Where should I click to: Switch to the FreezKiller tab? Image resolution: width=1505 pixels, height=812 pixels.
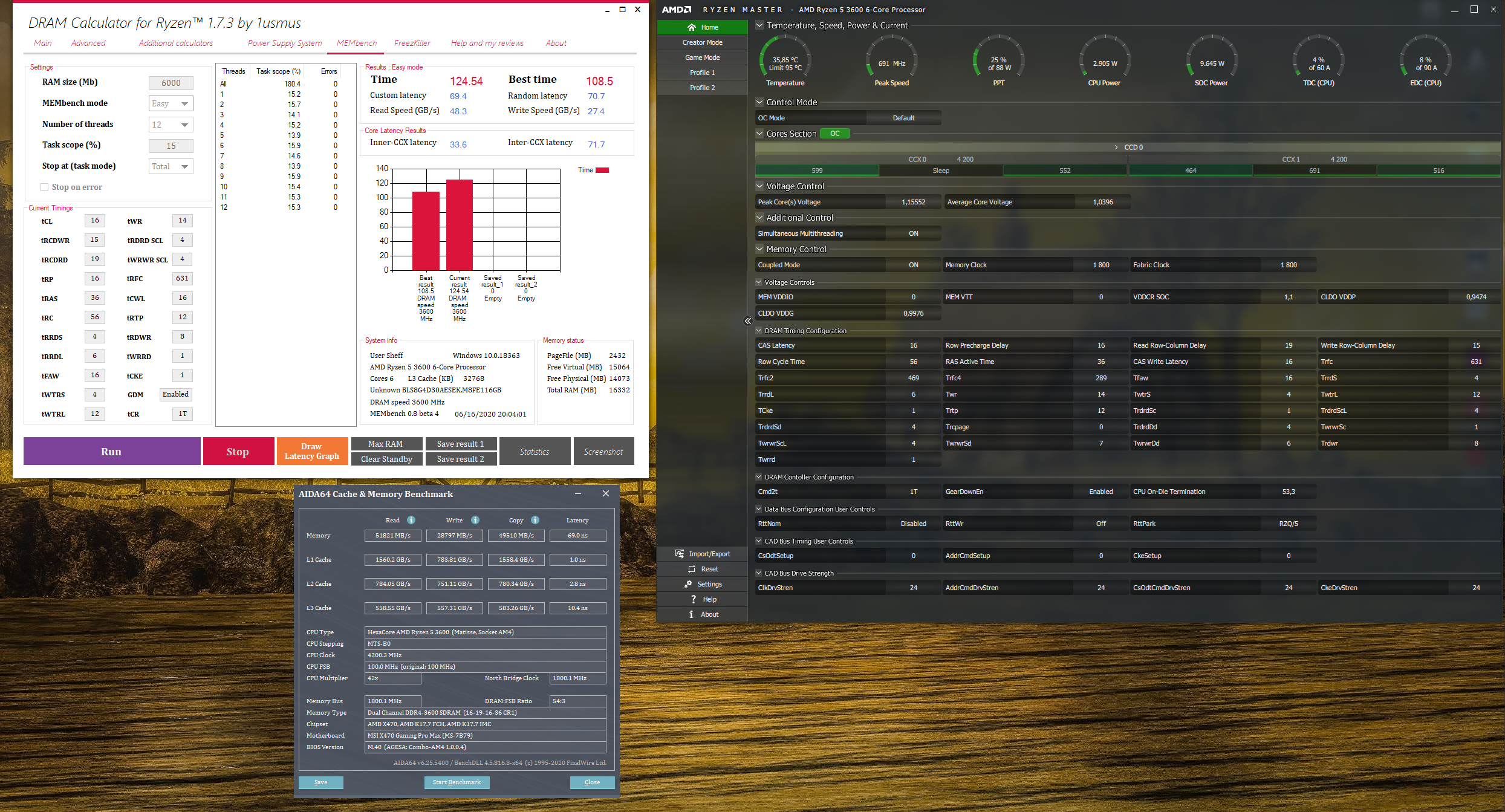pyautogui.click(x=412, y=43)
